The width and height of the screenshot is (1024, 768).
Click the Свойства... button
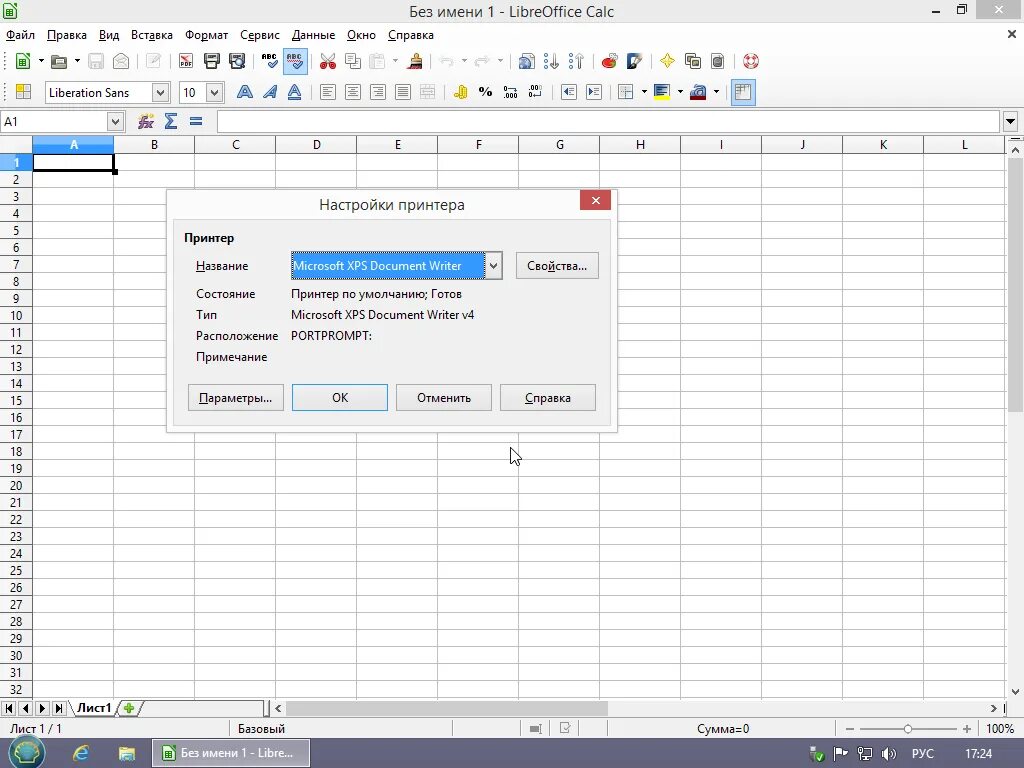tap(557, 266)
